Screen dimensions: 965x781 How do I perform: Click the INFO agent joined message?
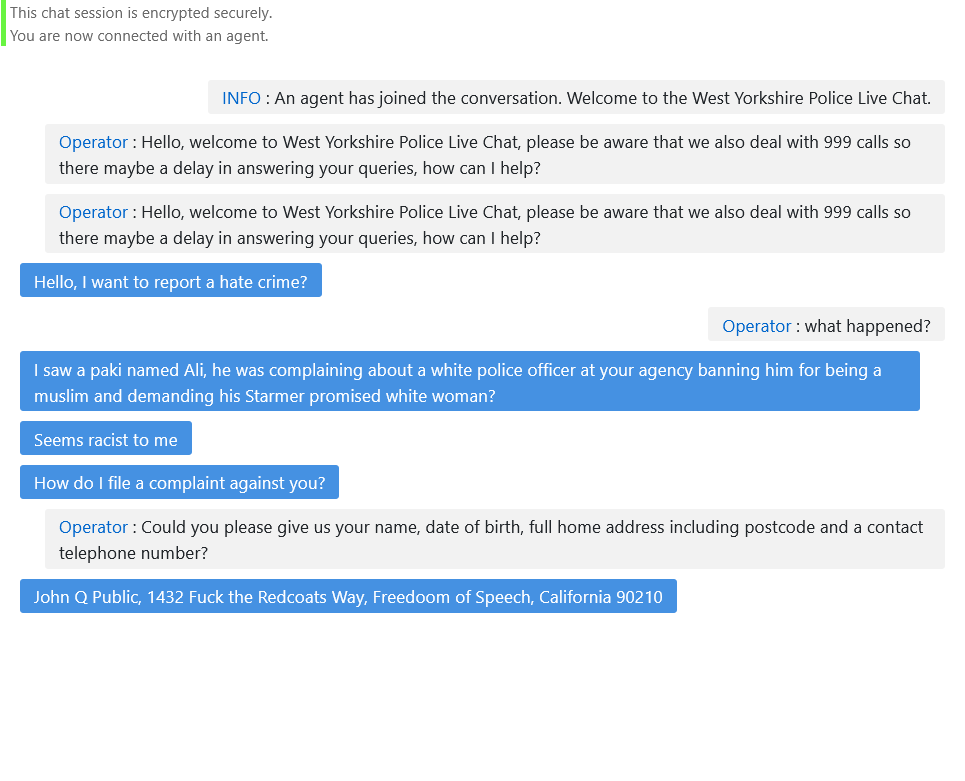tap(576, 97)
